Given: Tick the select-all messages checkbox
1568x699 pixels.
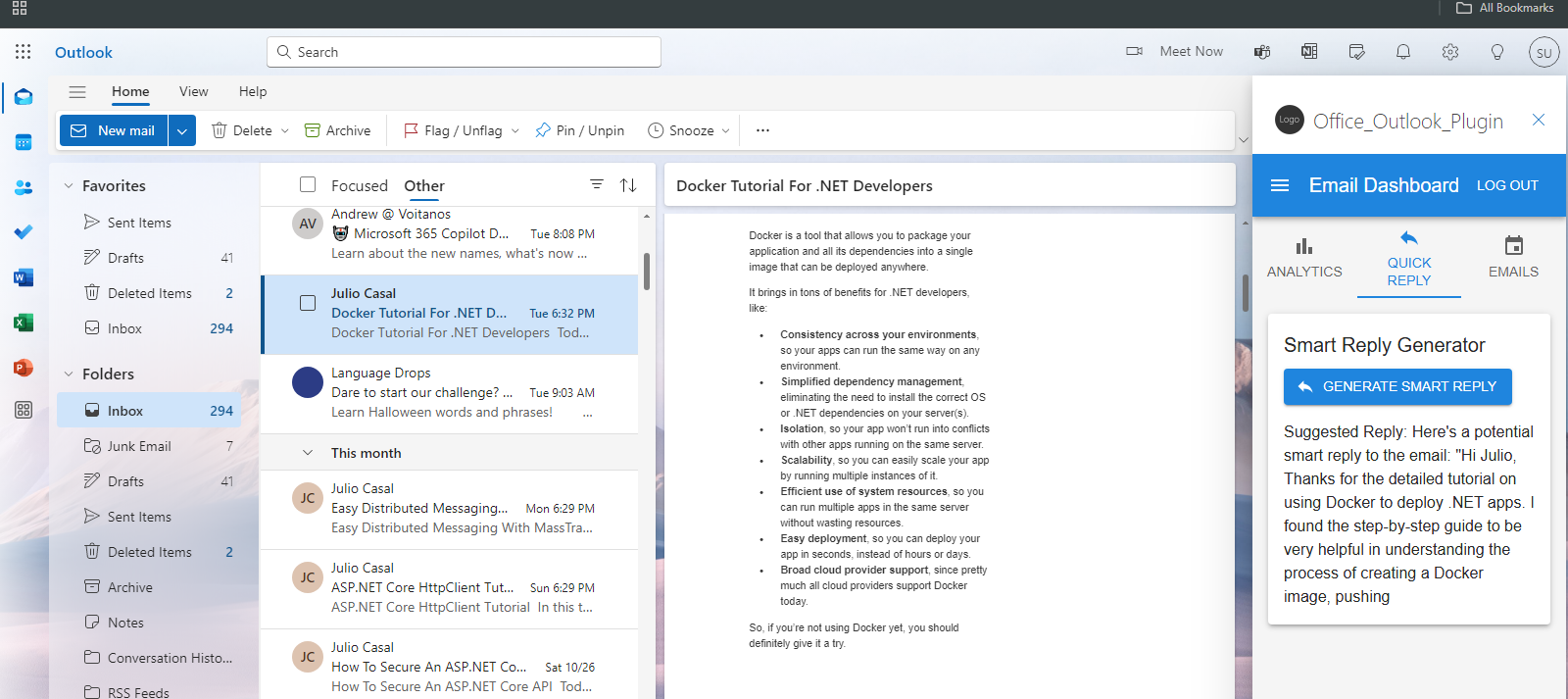Looking at the screenshot, I should [x=308, y=184].
